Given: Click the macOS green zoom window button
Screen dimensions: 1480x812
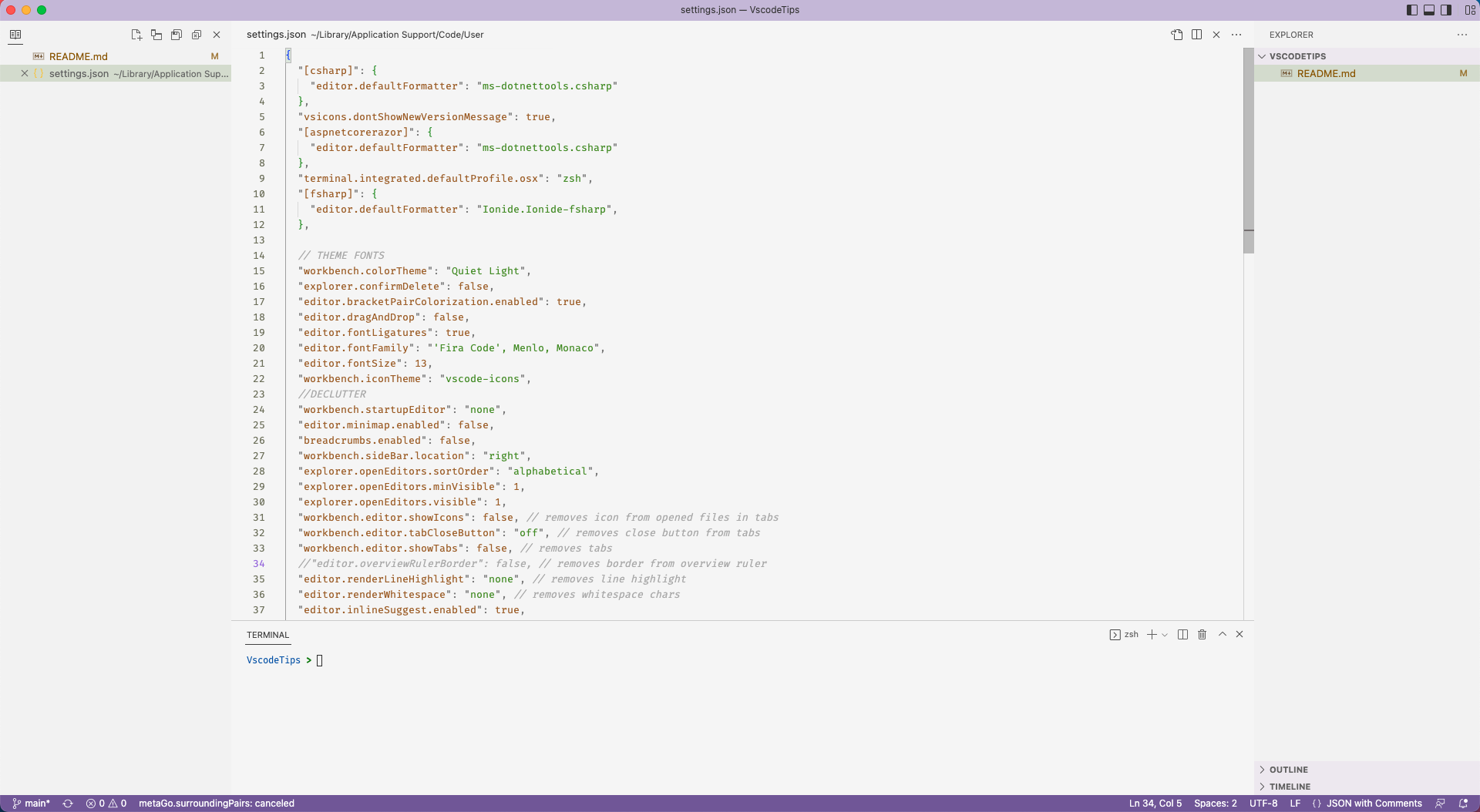Looking at the screenshot, I should coord(42,10).
